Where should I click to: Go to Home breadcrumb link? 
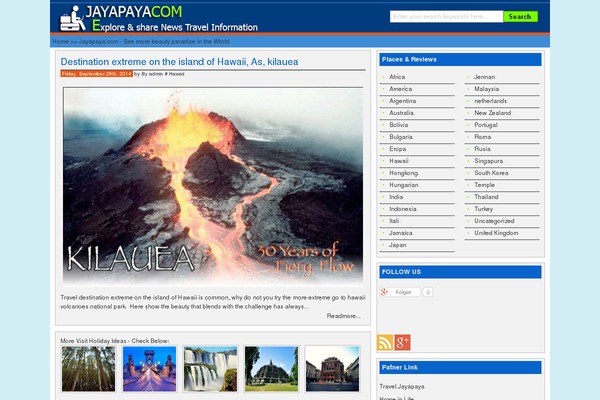point(60,41)
